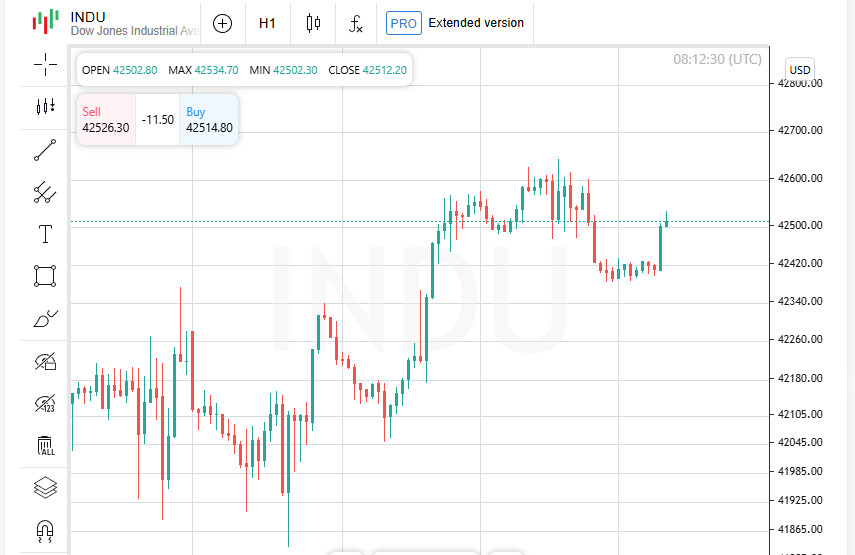The height and width of the screenshot is (555, 855).
Task: Choose the parallel channel pitchfork tool
Action: (x=45, y=192)
